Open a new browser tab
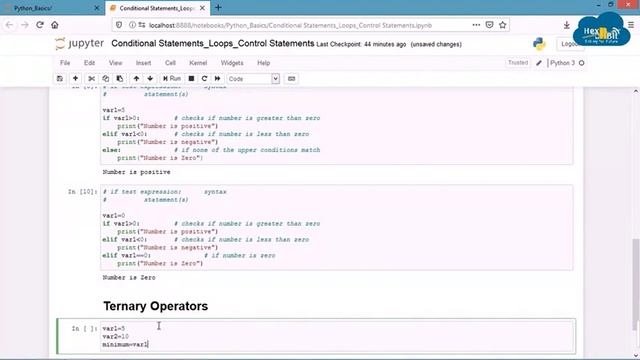The width and height of the screenshot is (640, 360). [218, 7]
